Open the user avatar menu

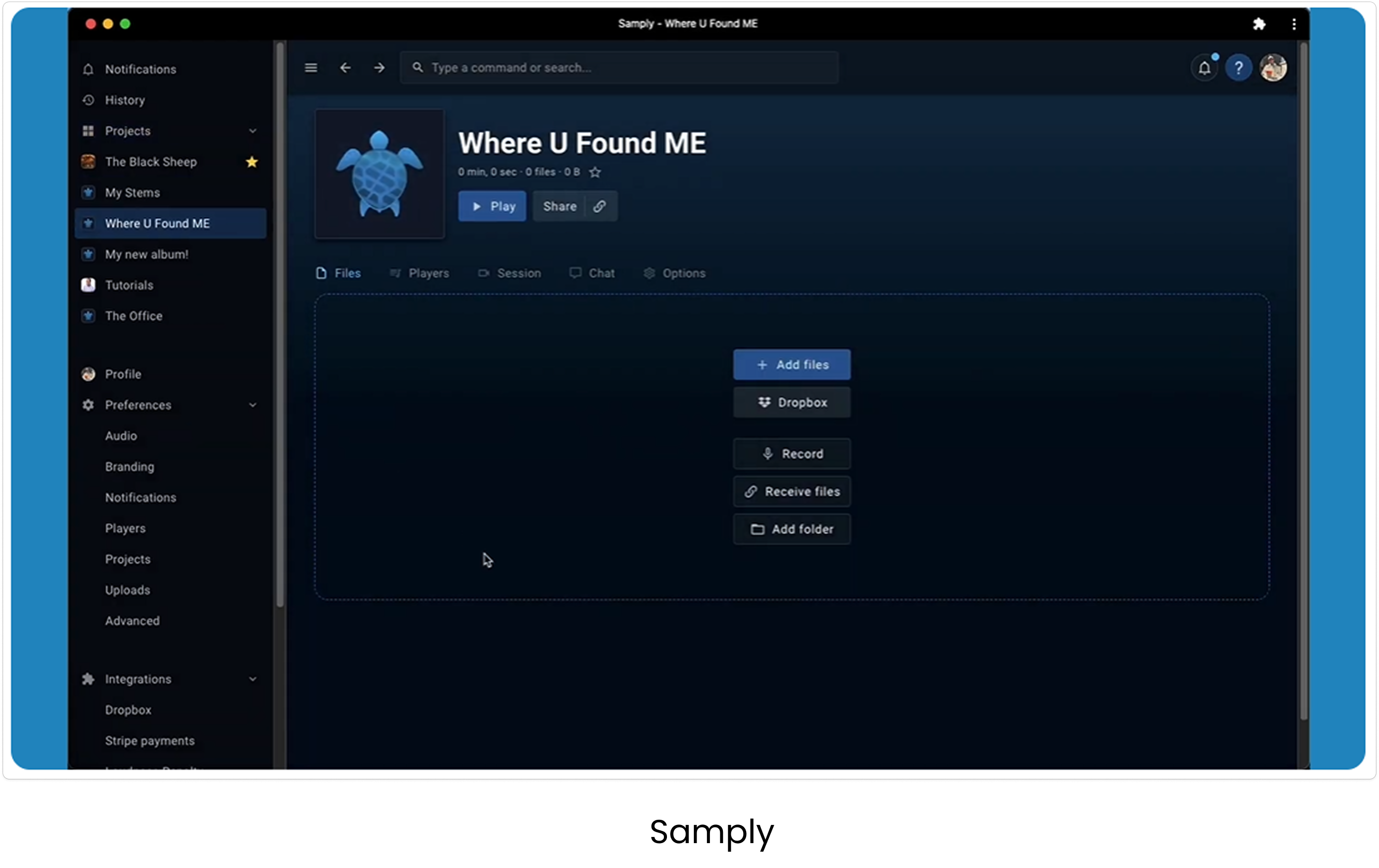1273,68
